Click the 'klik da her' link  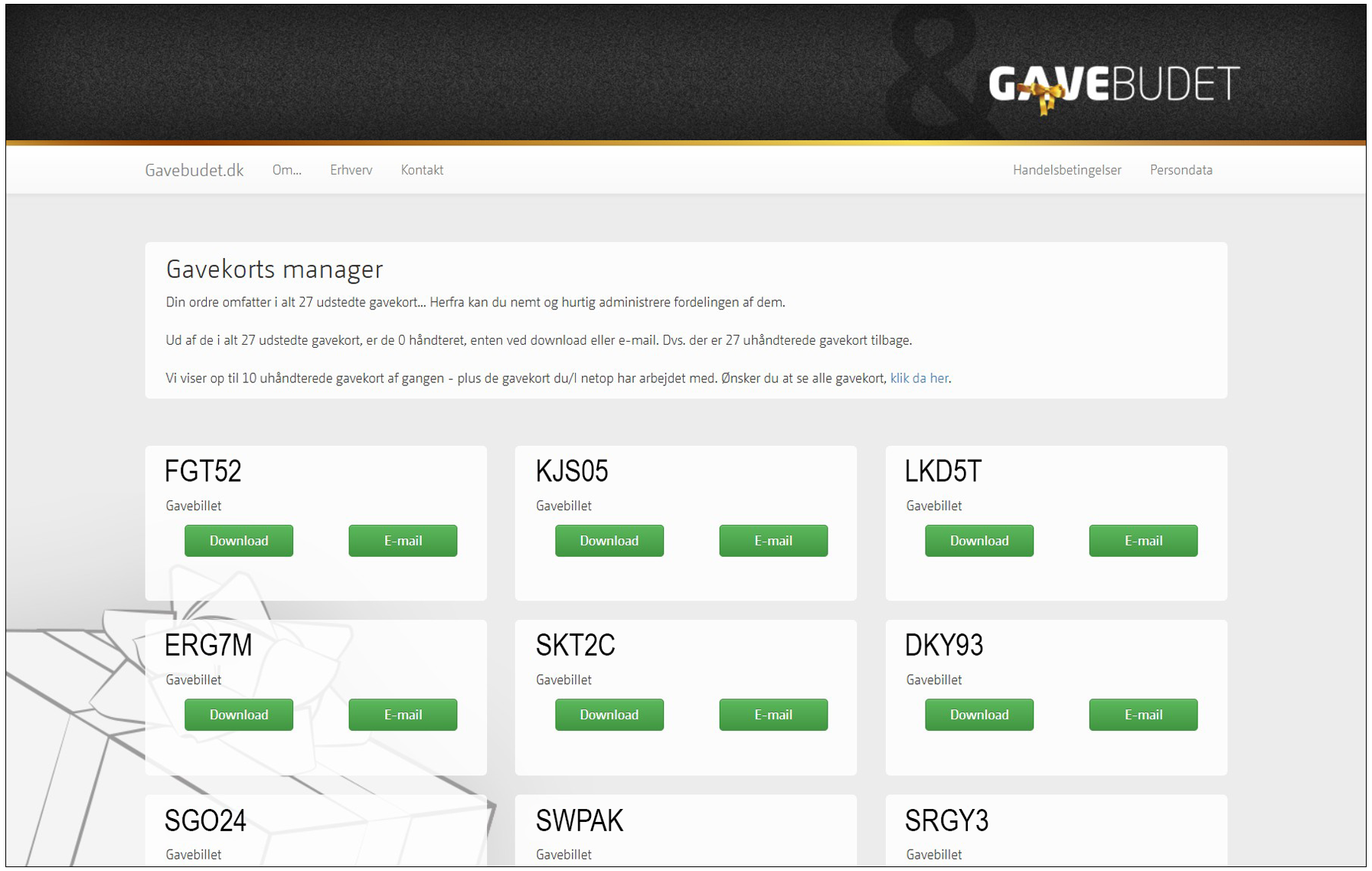coord(919,378)
